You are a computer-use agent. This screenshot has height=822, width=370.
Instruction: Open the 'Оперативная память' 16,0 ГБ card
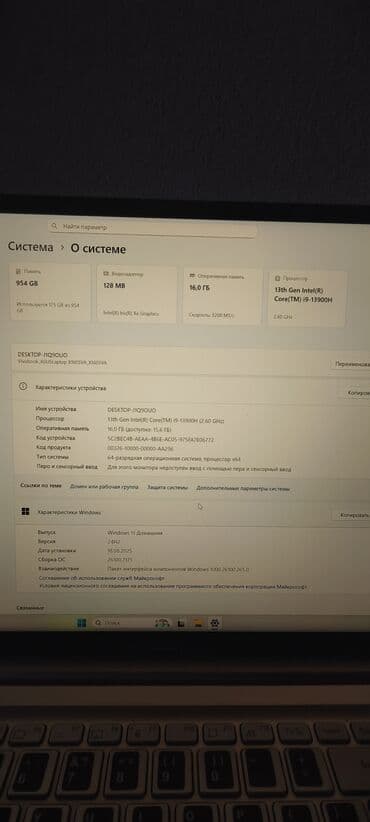(222, 296)
